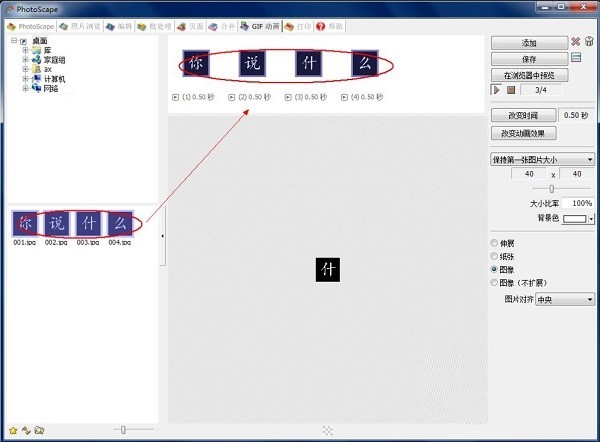Click the 改变动画效果 button
This screenshot has width=600, height=442.
tap(523, 133)
